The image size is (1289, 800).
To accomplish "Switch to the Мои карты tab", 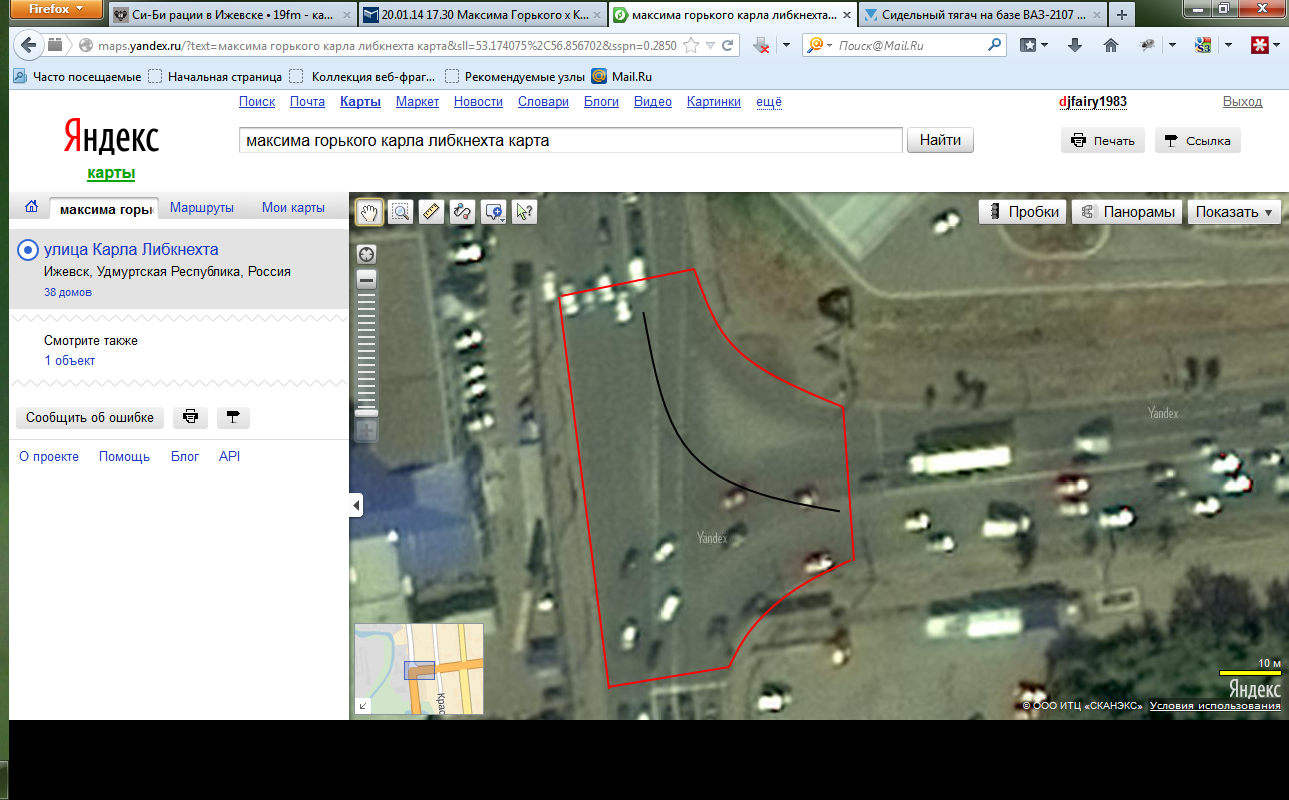I will 293,208.
